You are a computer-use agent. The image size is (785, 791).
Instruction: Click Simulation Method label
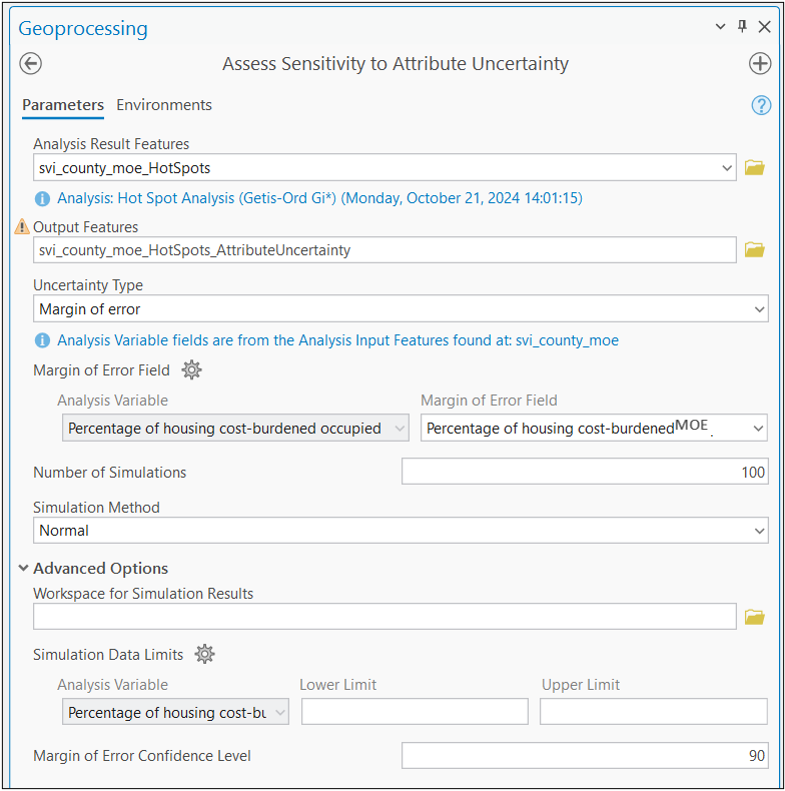96,507
